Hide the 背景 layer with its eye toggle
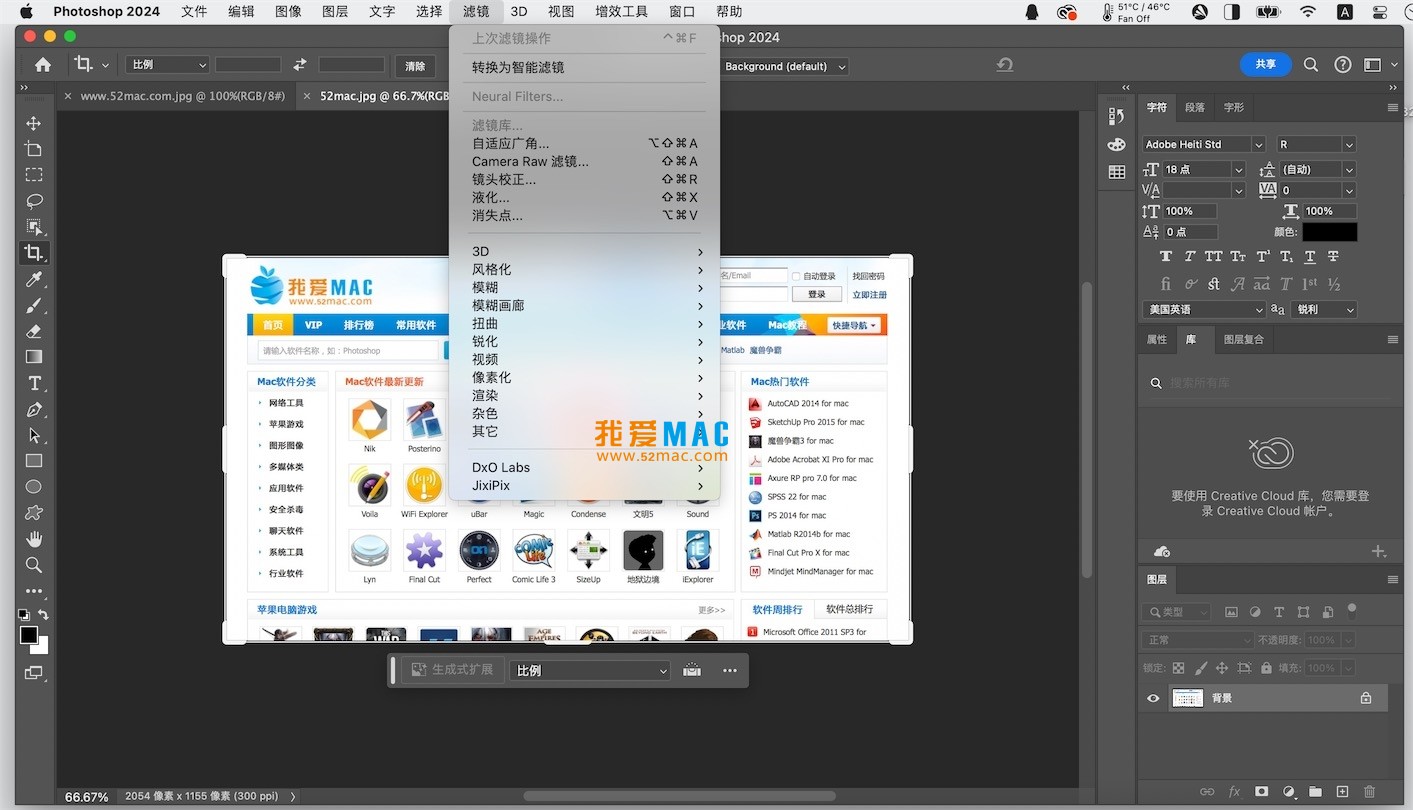Image resolution: width=1413 pixels, height=810 pixels. (x=1152, y=697)
